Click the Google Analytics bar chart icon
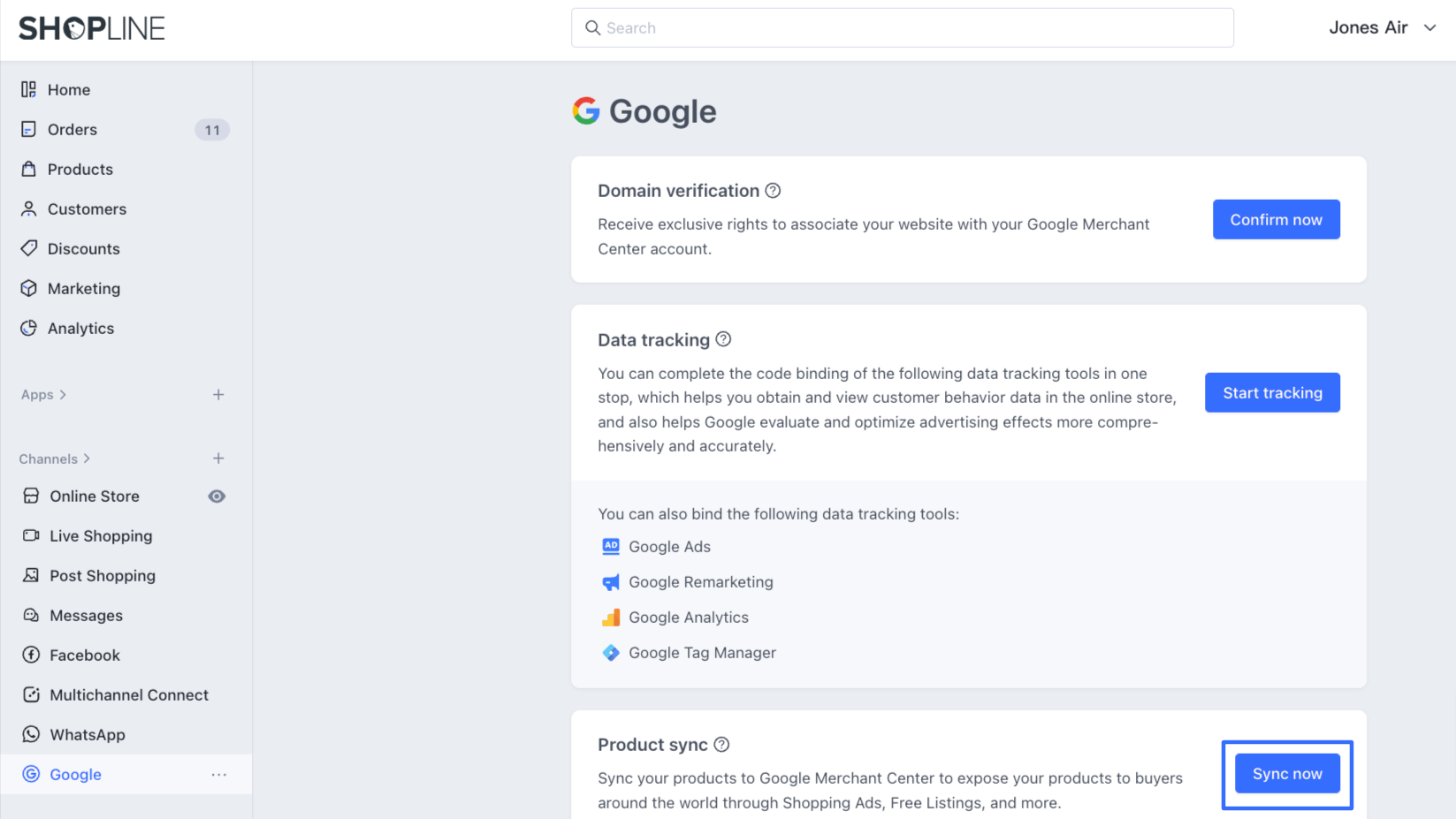 [611, 618]
